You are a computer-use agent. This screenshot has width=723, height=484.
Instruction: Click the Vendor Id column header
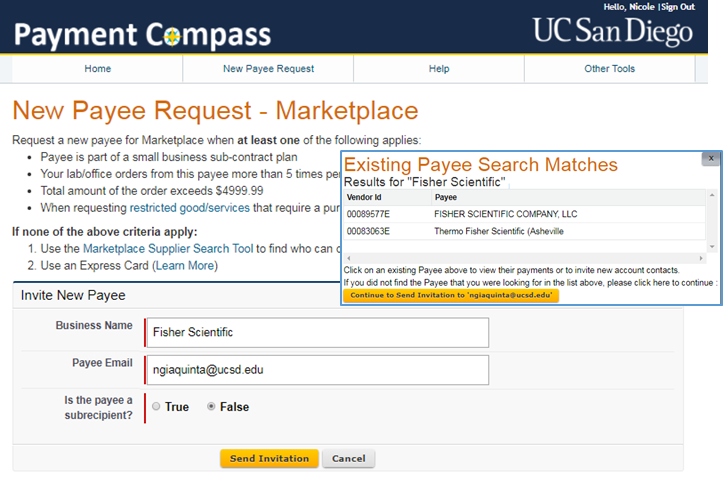[x=364, y=197]
